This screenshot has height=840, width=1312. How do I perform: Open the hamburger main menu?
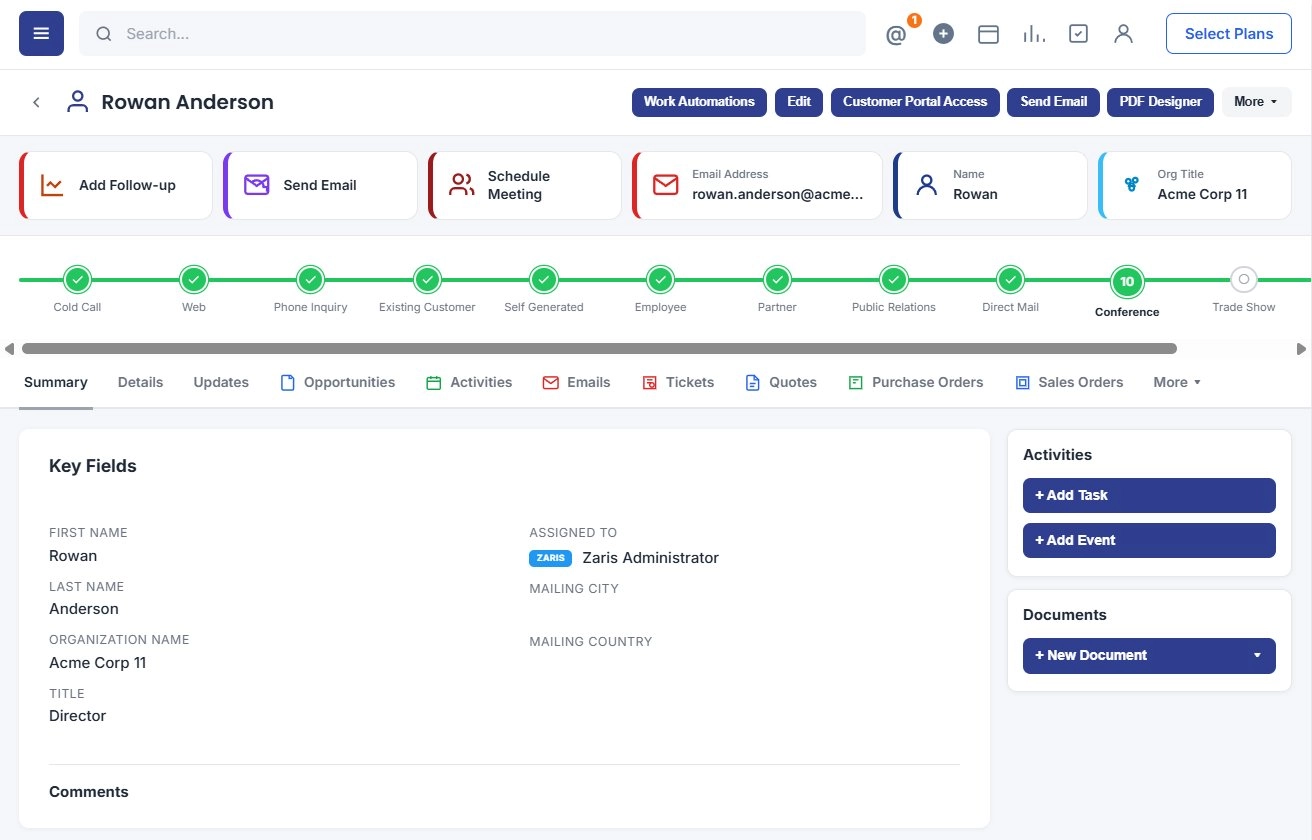pos(41,34)
